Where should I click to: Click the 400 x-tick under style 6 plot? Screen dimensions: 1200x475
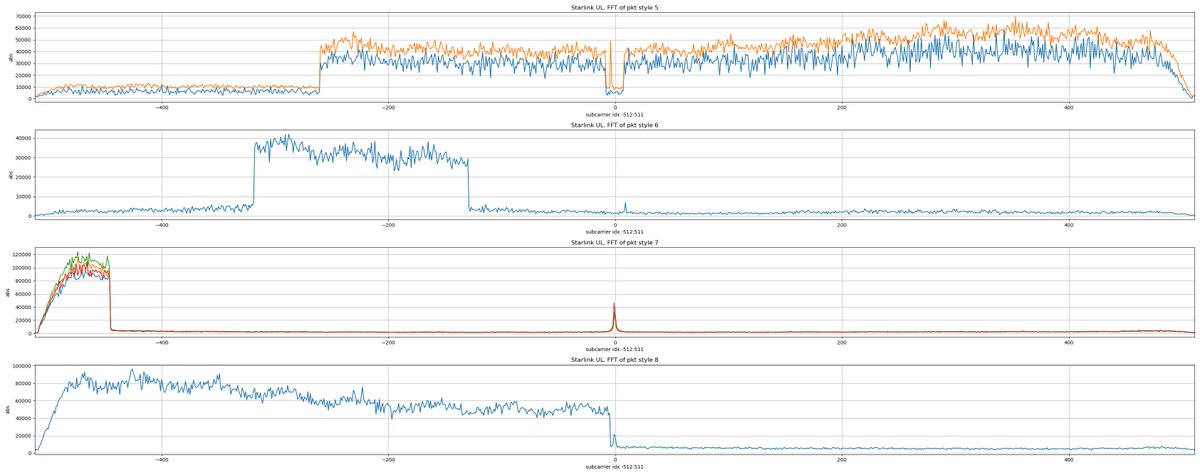click(1069, 224)
